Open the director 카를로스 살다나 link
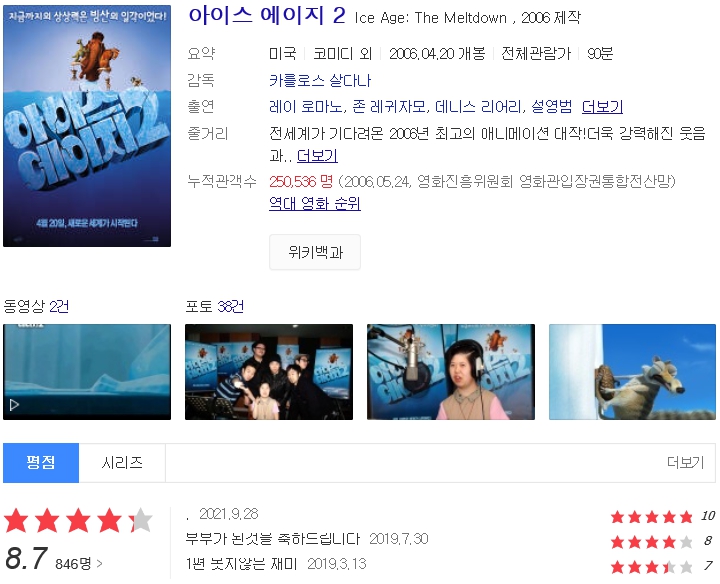 click(320, 81)
